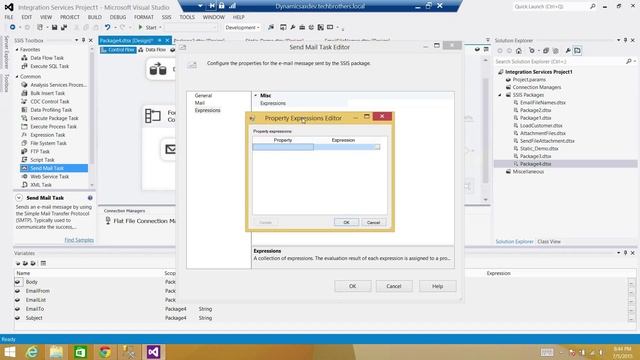Collapse the Common toolbox group
The width and height of the screenshot is (640, 360).
(17, 76)
